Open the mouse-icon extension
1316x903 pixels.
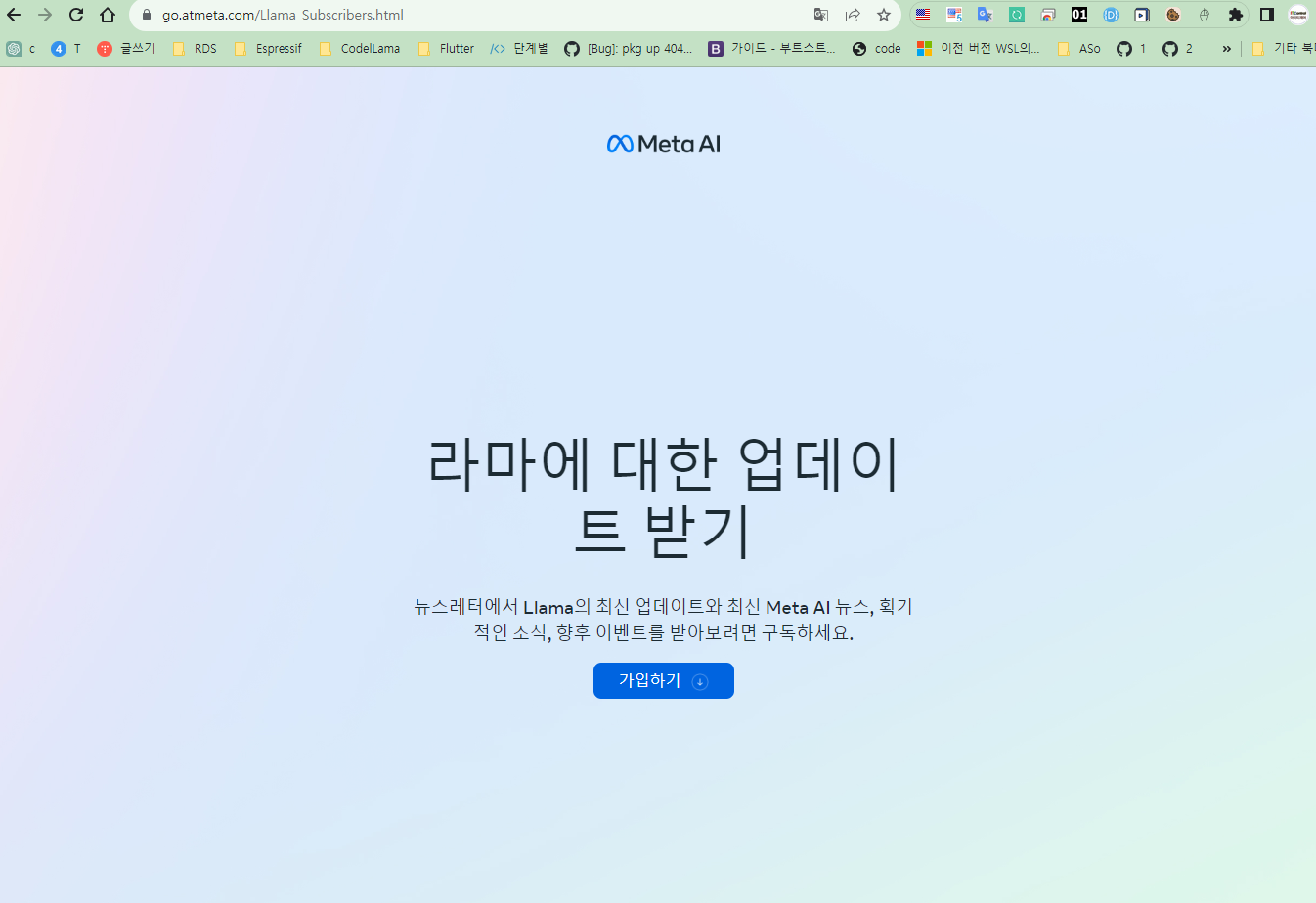[1205, 15]
